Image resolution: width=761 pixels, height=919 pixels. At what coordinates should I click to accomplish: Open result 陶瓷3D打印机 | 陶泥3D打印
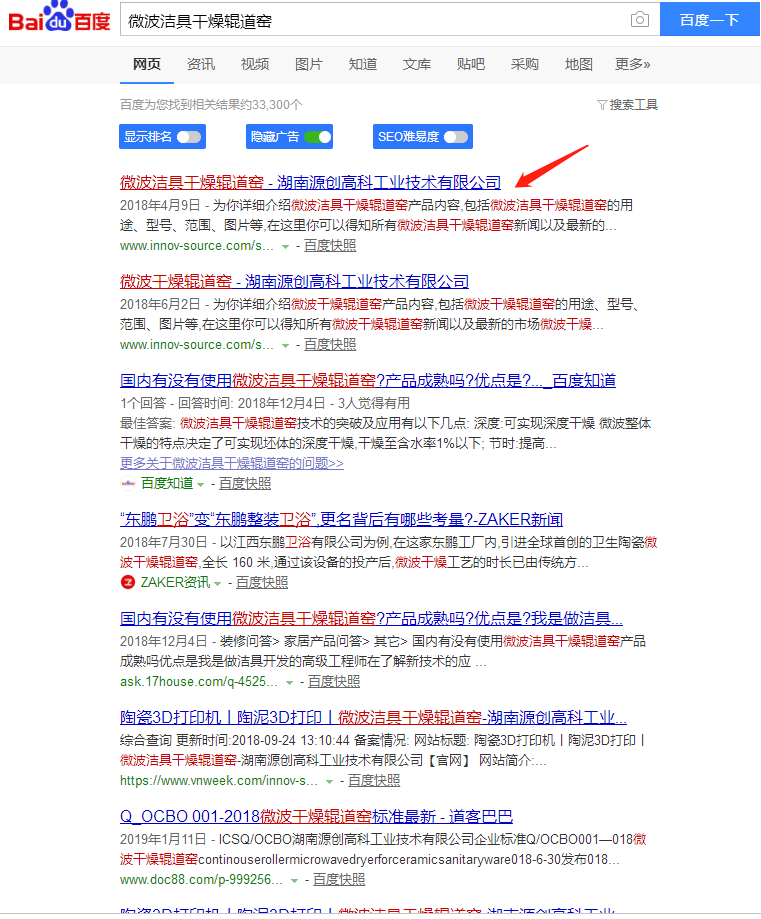(373, 717)
